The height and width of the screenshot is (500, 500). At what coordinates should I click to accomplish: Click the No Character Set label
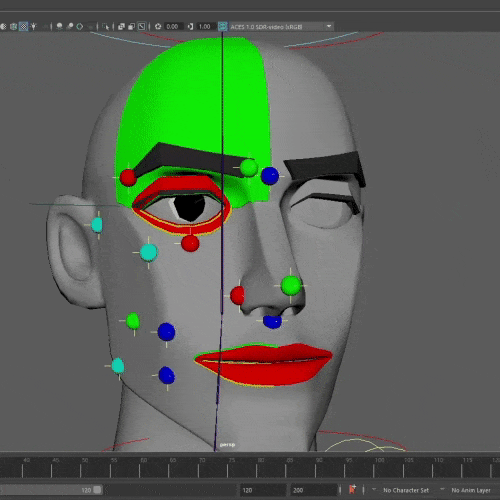[x=406, y=490]
